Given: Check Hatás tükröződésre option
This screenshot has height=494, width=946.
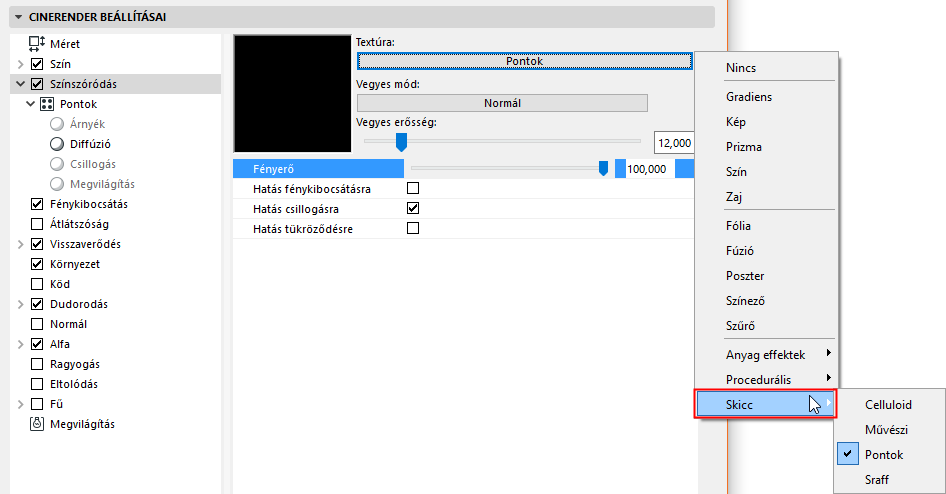Looking at the screenshot, I should (413, 228).
